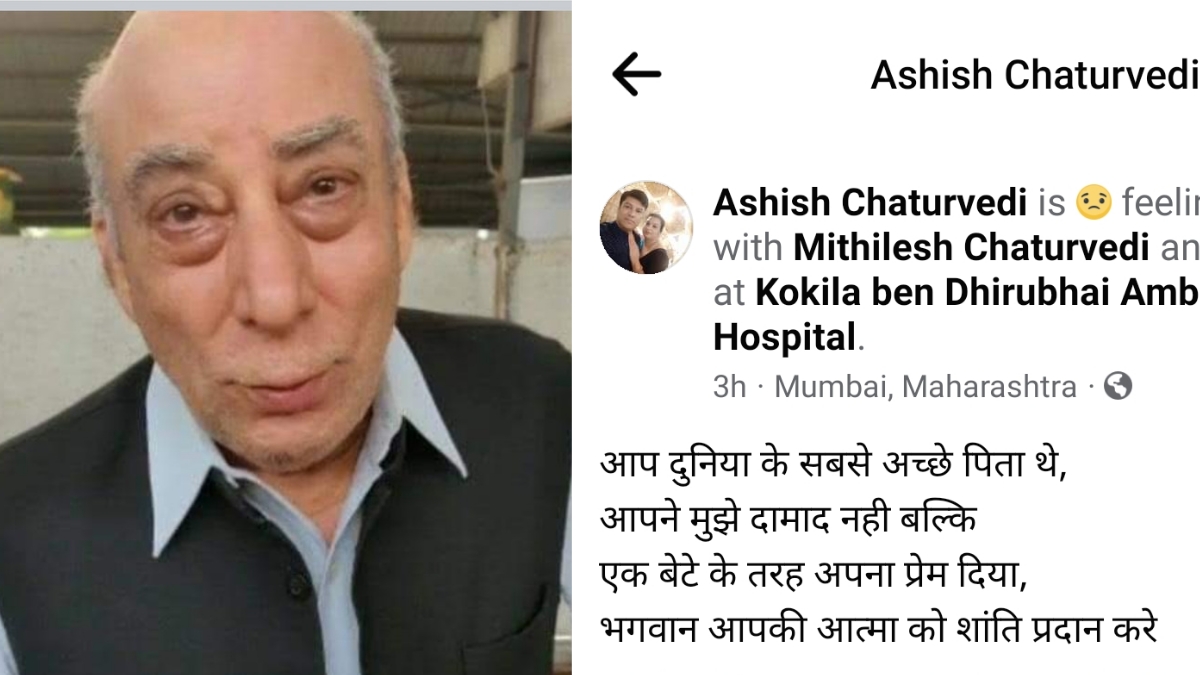Click the word Hospital in the check-in
Image resolution: width=1200 pixels, height=675 pixels.
point(785,337)
